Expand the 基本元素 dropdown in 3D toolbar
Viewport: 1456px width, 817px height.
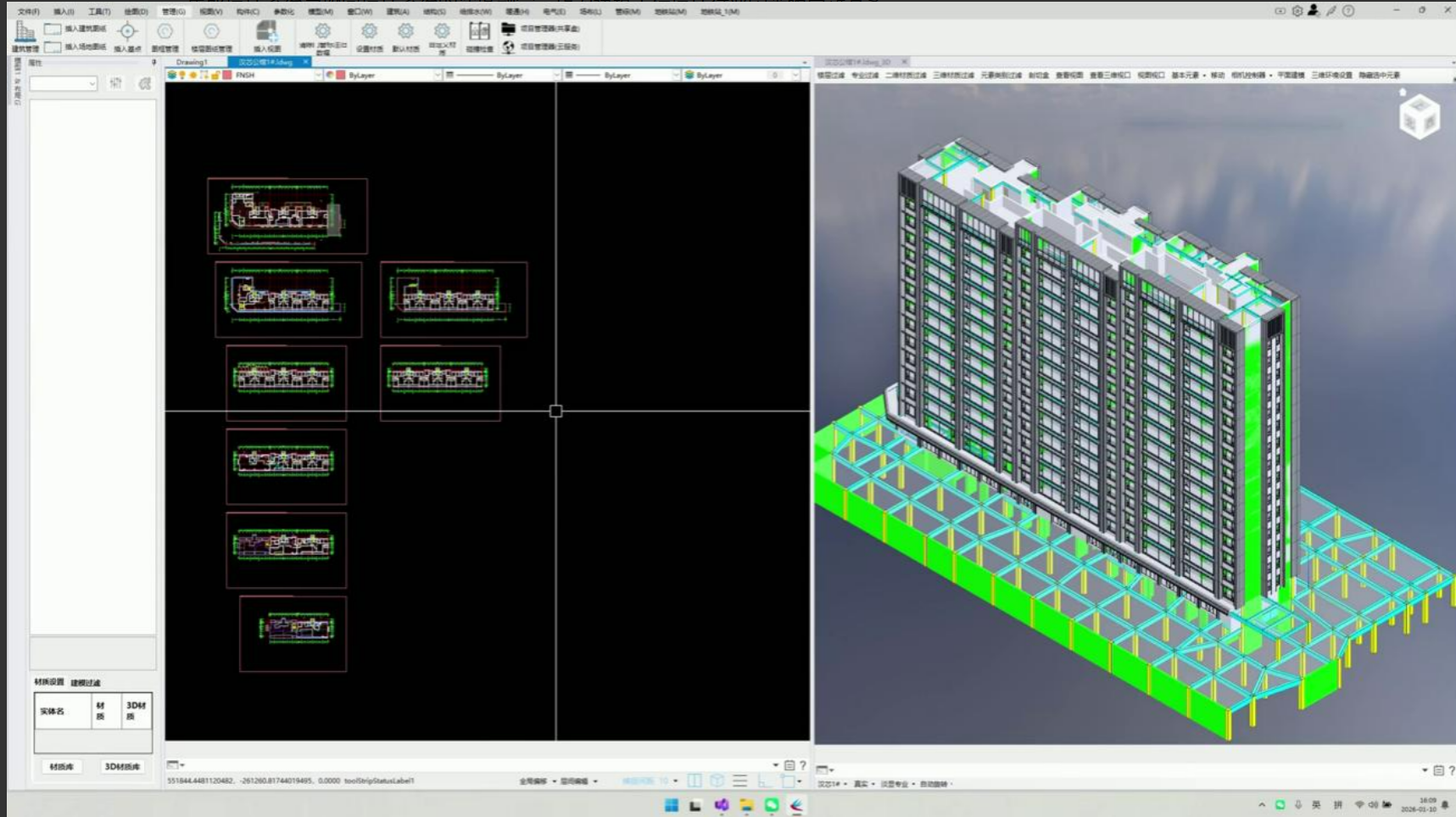point(1188,76)
